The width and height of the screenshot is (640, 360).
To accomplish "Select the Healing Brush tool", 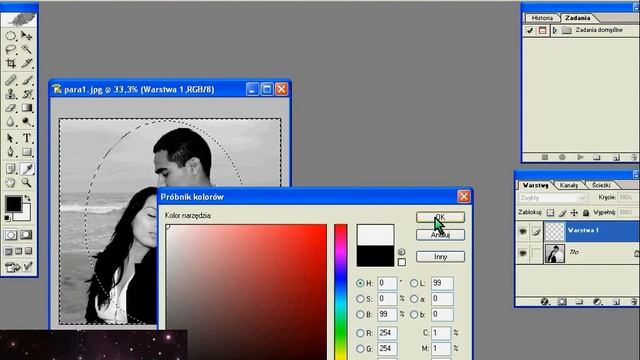I will (x=11, y=80).
